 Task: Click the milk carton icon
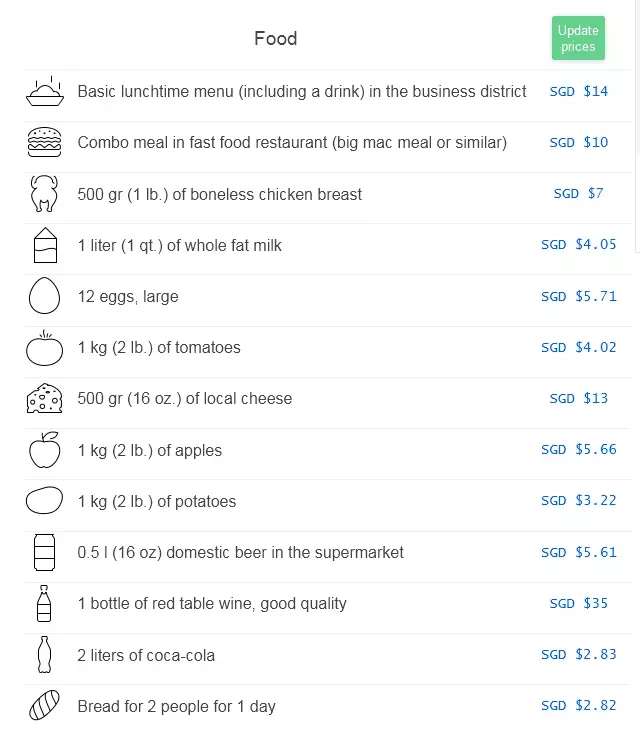(x=45, y=245)
